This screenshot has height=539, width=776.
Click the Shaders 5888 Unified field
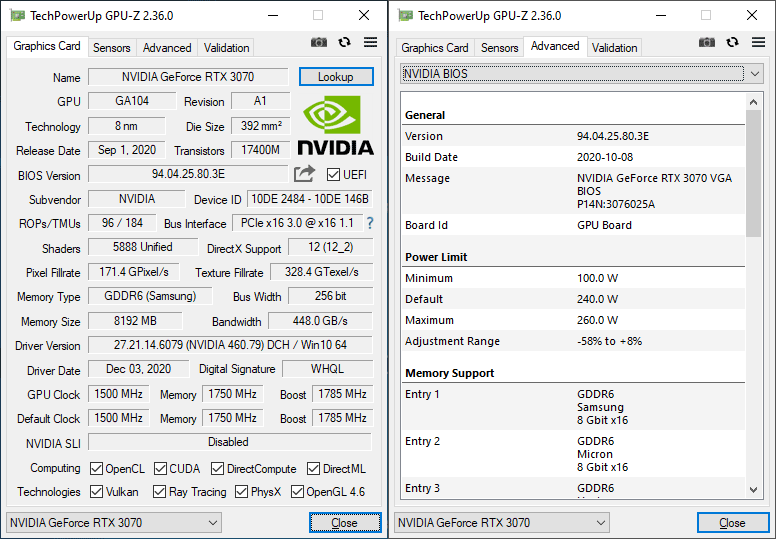point(143,247)
